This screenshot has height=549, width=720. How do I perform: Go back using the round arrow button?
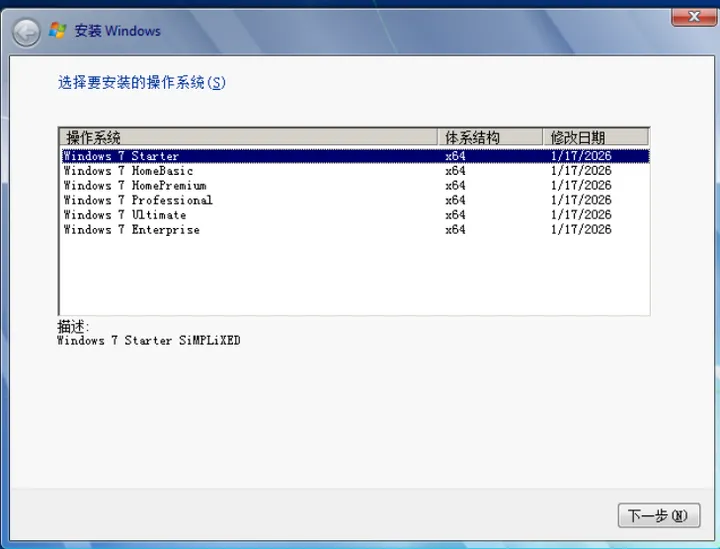[26, 32]
